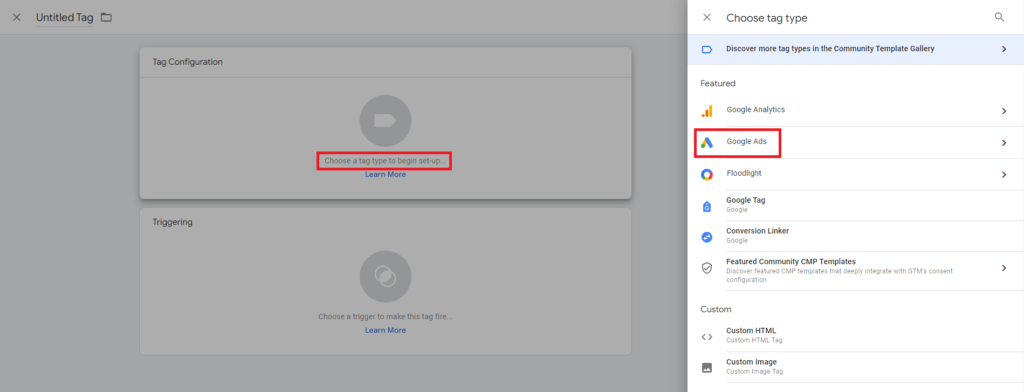Select Custom HTML tag type
The height and width of the screenshot is (392, 1024).
click(856, 336)
